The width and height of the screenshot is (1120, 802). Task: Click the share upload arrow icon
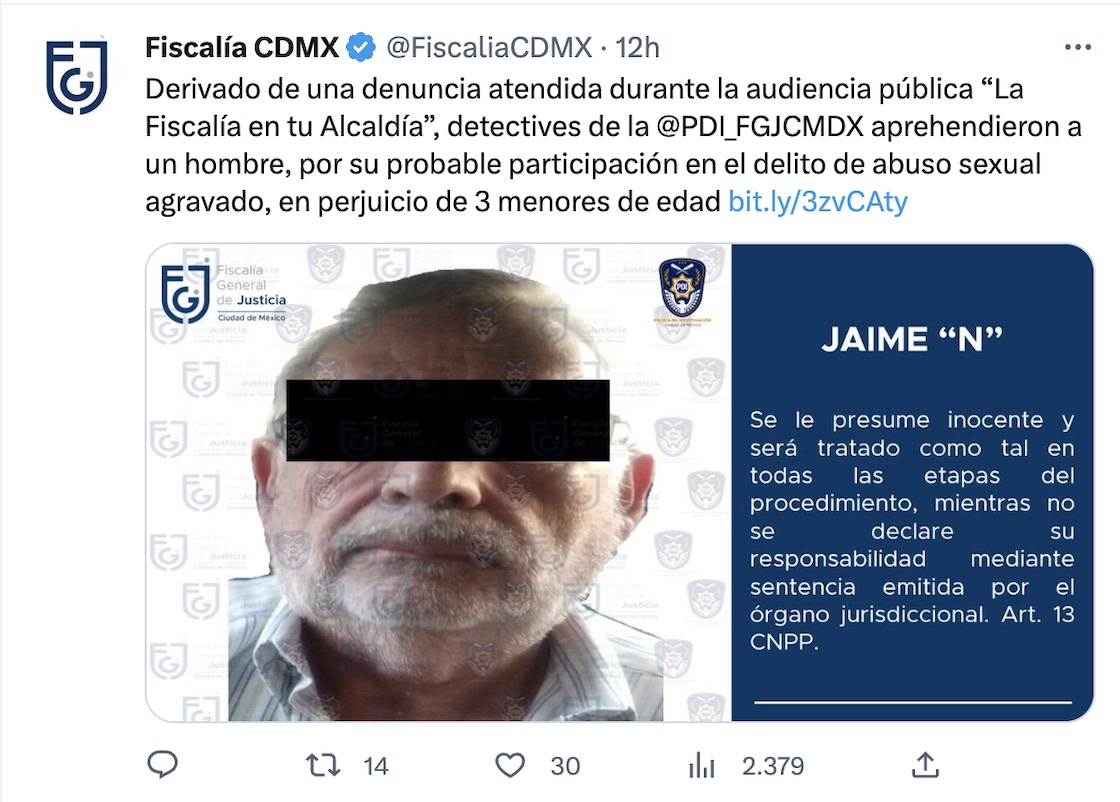click(925, 765)
